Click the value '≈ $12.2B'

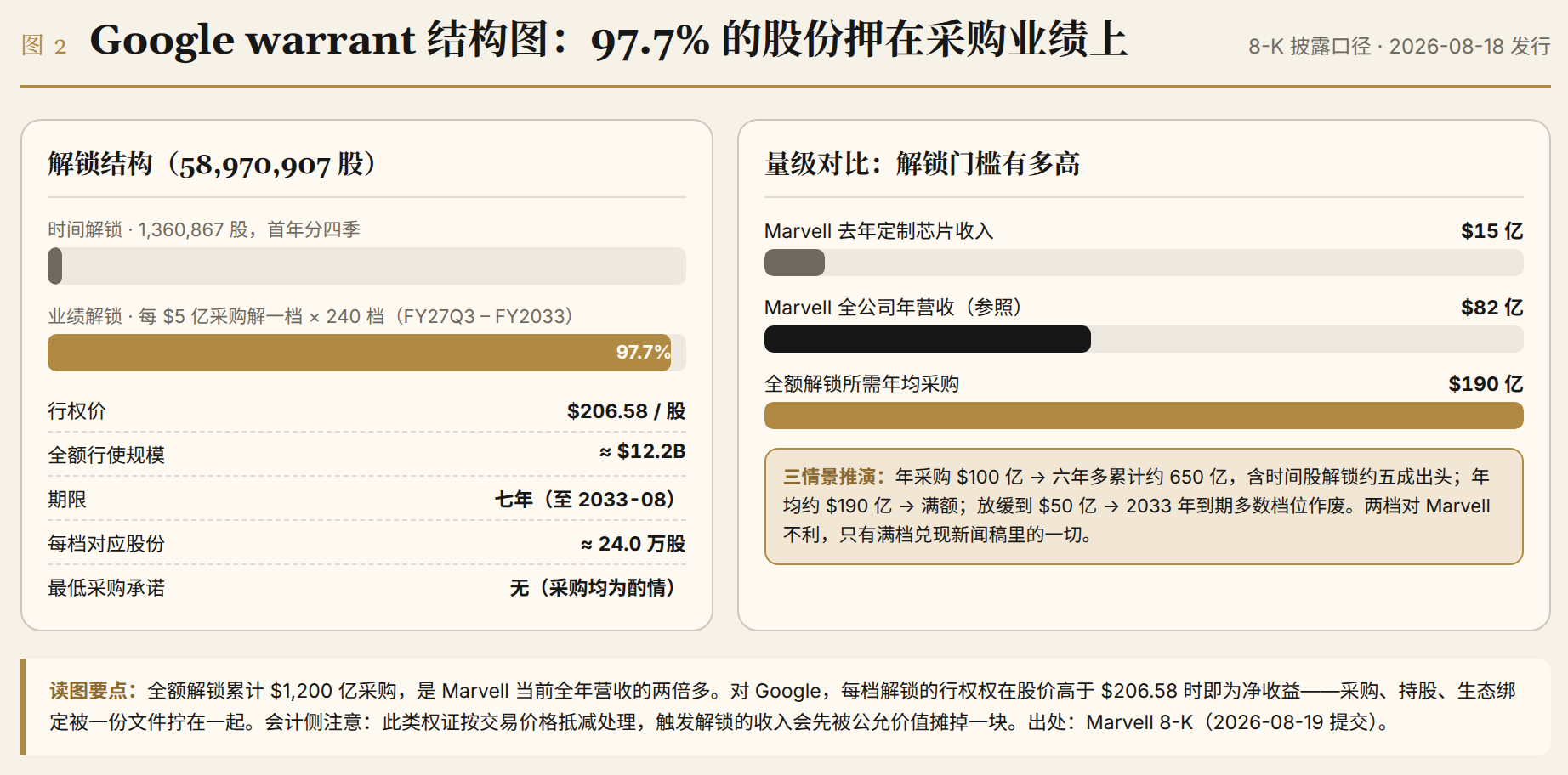(x=642, y=451)
